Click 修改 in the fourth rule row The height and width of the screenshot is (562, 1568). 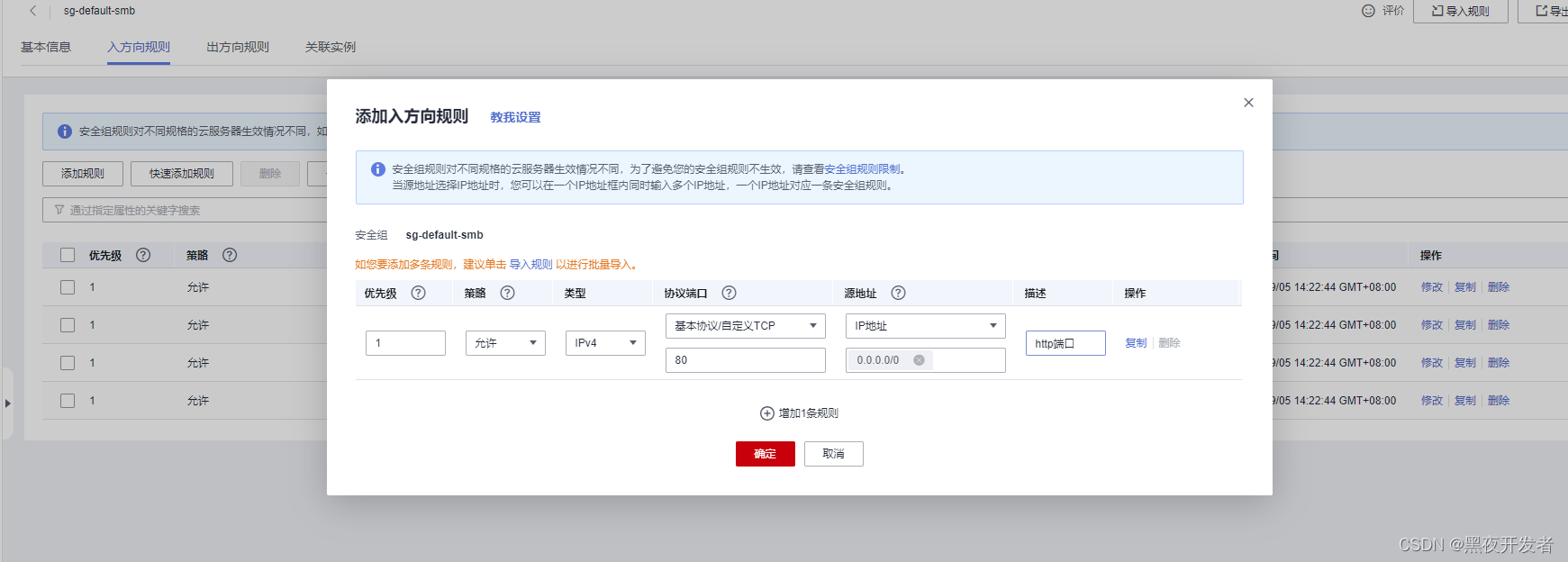pyautogui.click(x=1432, y=401)
